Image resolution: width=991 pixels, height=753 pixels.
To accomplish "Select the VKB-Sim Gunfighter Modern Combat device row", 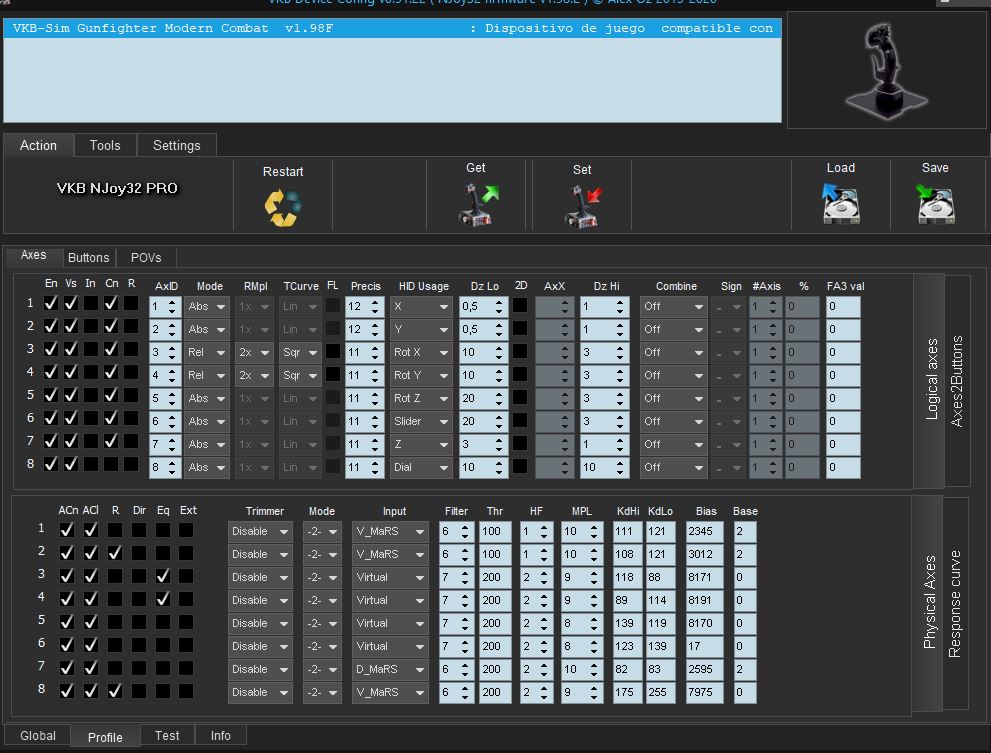I will pos(391,29).
